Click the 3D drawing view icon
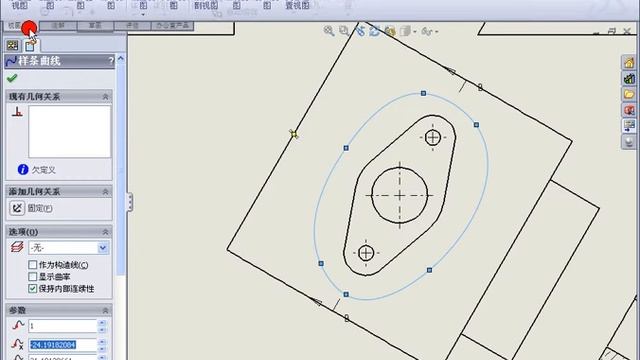 coord(390,31)
